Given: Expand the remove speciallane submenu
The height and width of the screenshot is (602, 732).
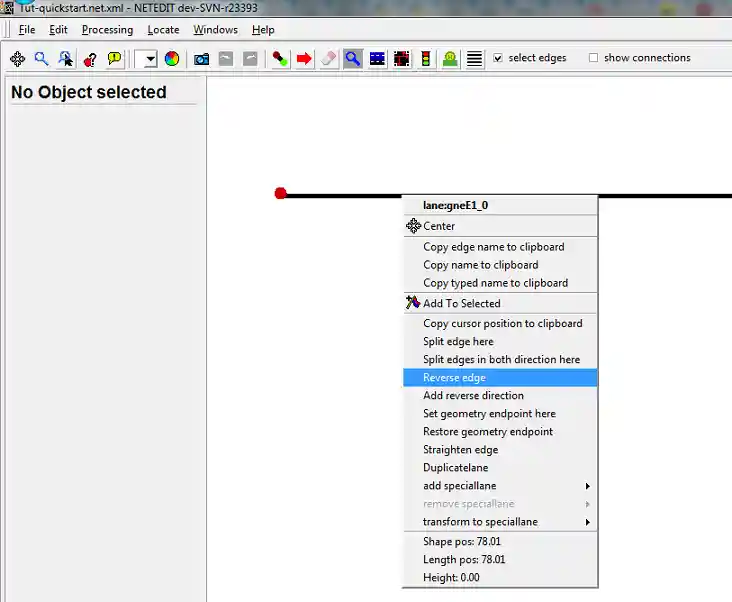Looking at the screenshot, I should 588,504.
